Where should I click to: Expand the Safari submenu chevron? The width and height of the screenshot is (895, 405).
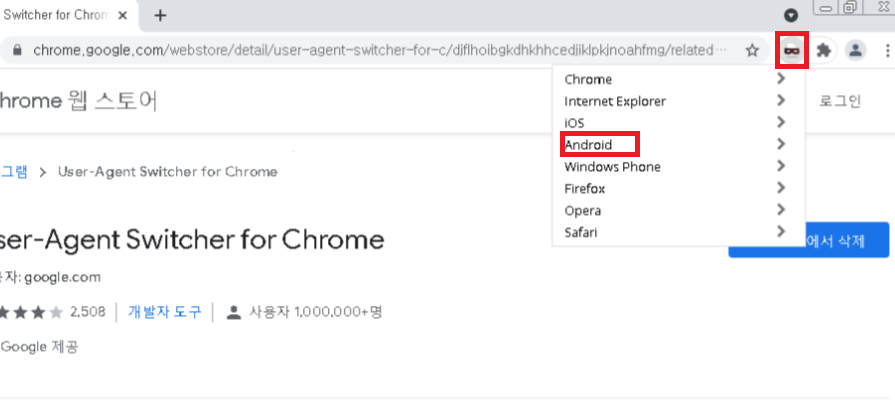pos(781,232)
